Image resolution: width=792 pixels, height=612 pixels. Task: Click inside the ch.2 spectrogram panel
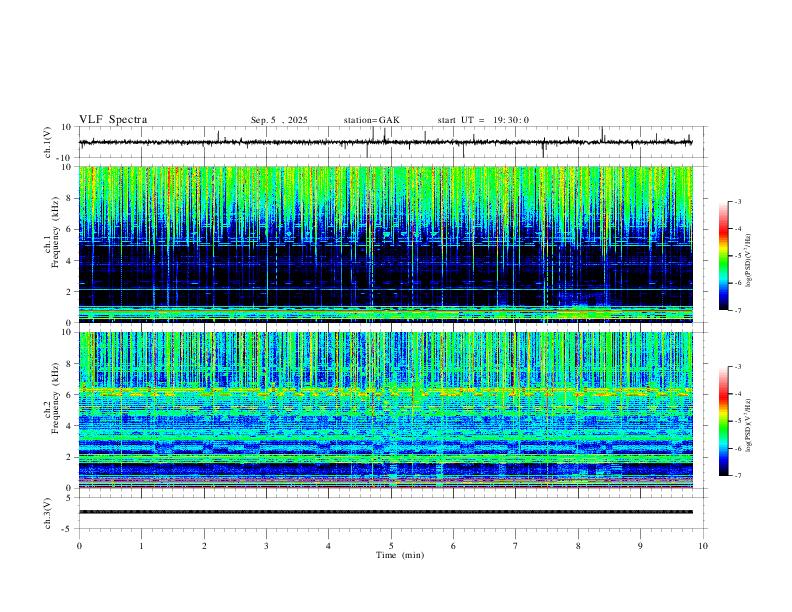386,410
